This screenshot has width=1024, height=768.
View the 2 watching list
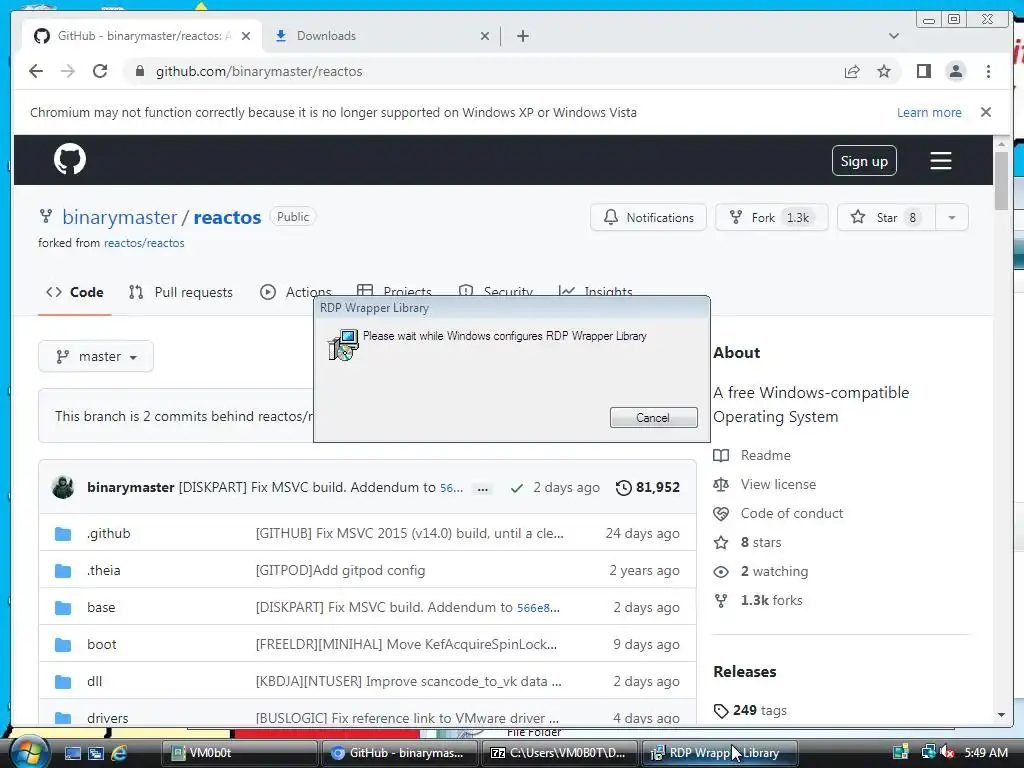[774, 571]
